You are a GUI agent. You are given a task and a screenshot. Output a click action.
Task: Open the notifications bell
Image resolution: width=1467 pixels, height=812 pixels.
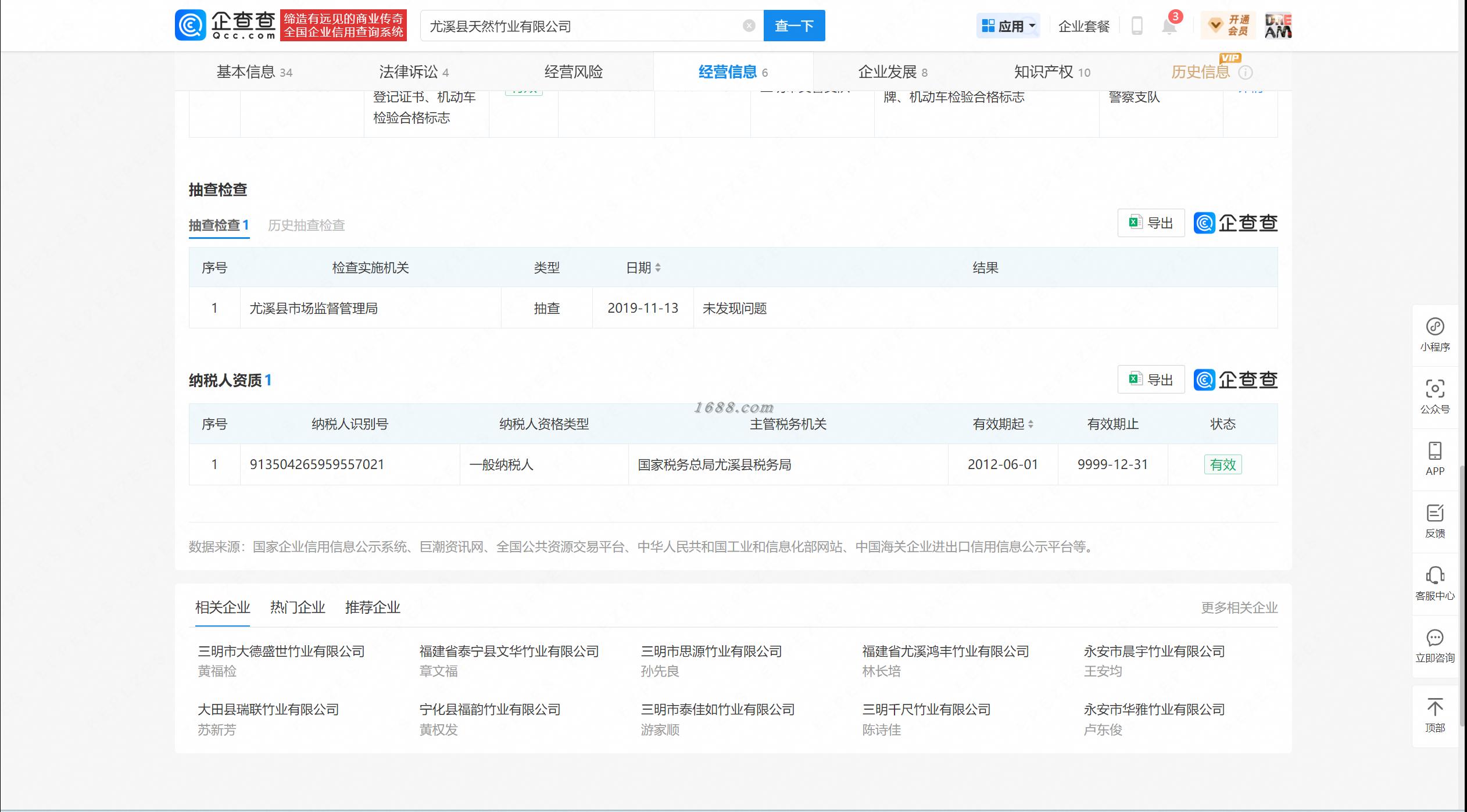[x=1169, y=26]
